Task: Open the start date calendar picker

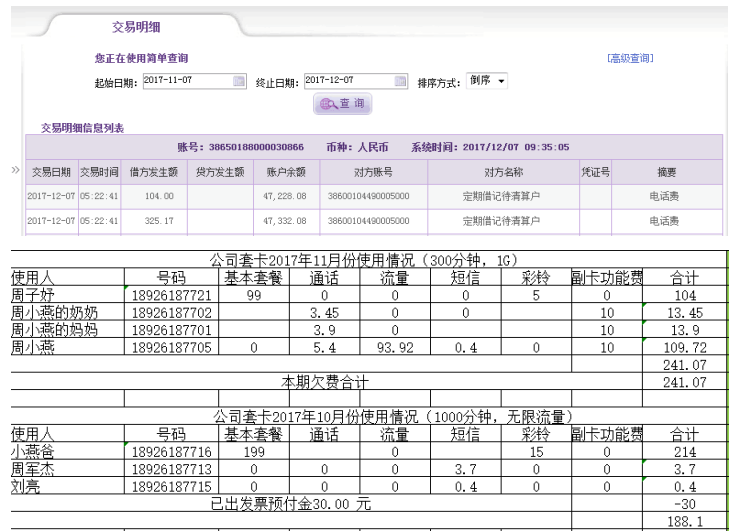Action: point(238,82)
